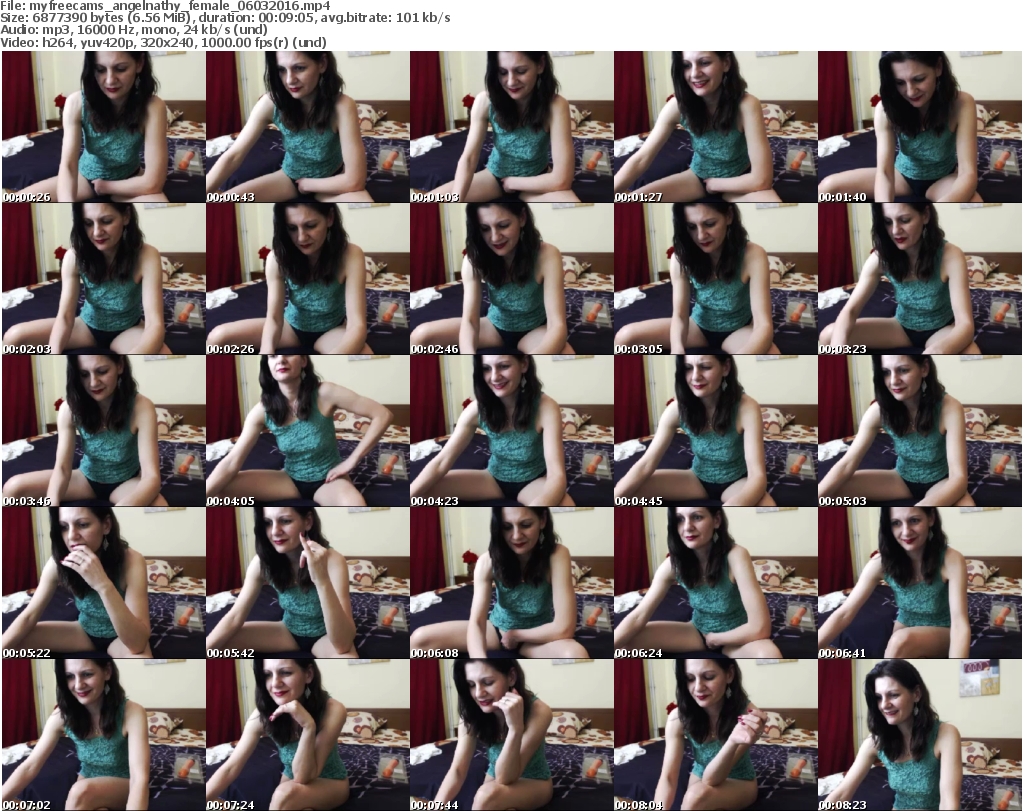Click the final thumbnail at 00:08:23

920,735
